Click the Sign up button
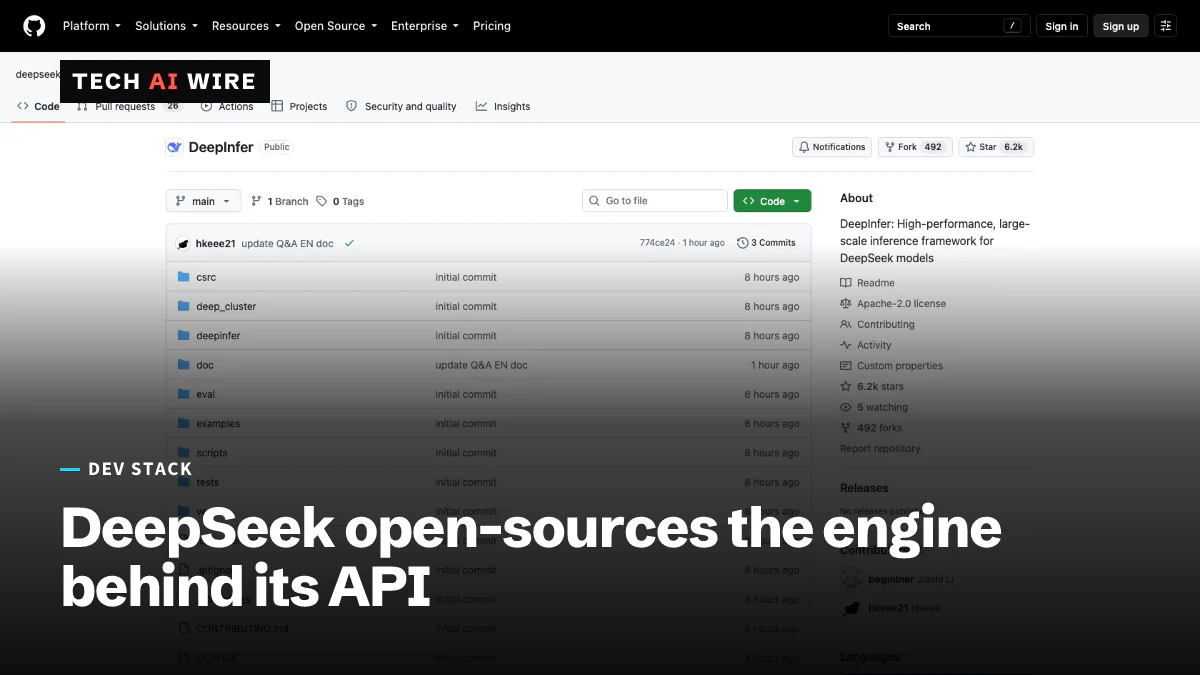This screenshot has height=675, width=1200. (1121, 26)
